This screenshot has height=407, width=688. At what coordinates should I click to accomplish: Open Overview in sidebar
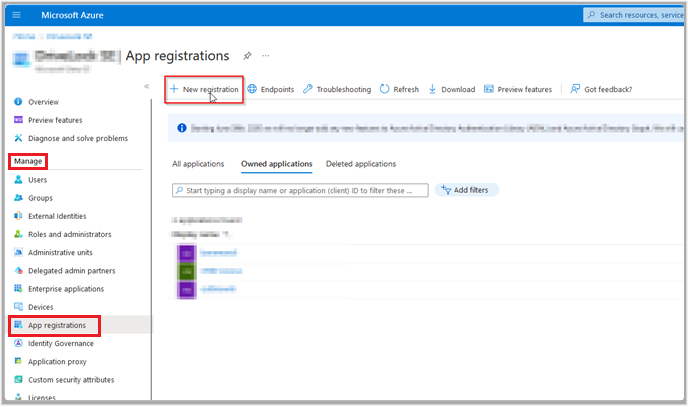pos(43,102)
